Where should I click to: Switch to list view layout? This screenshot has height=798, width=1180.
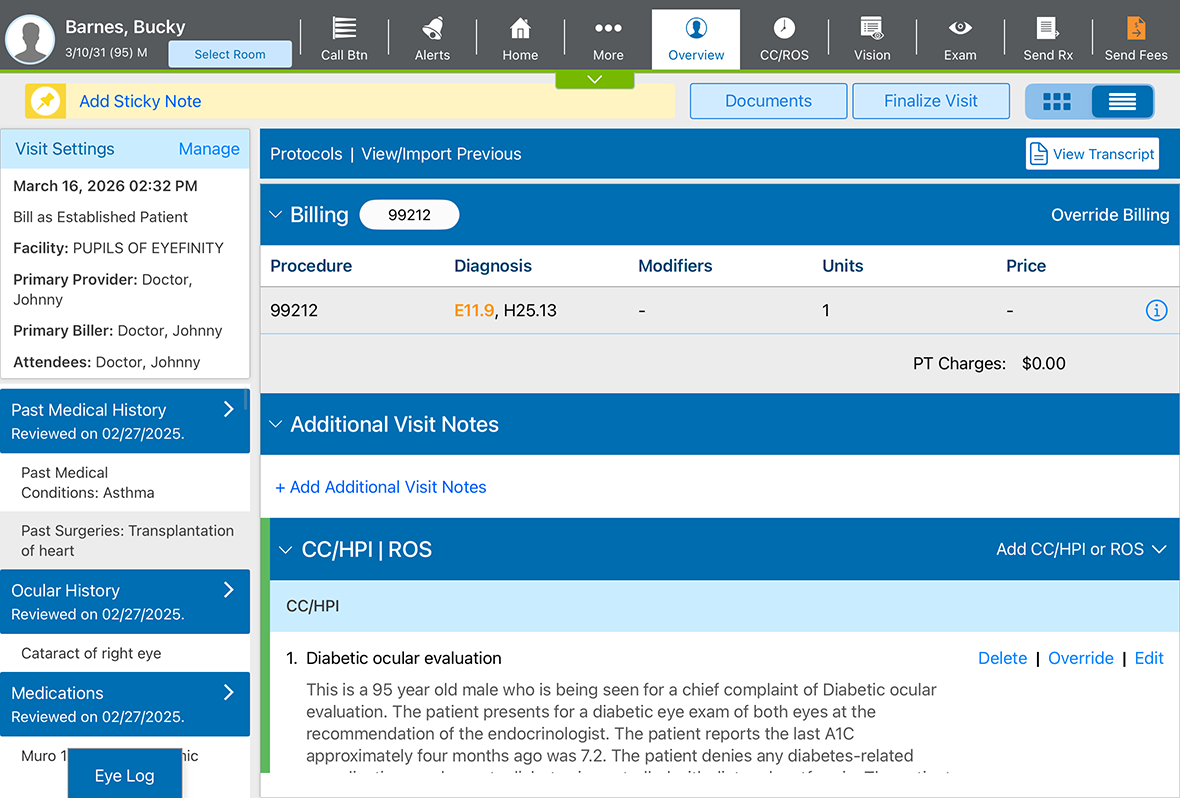click(x=1122, y=101)
